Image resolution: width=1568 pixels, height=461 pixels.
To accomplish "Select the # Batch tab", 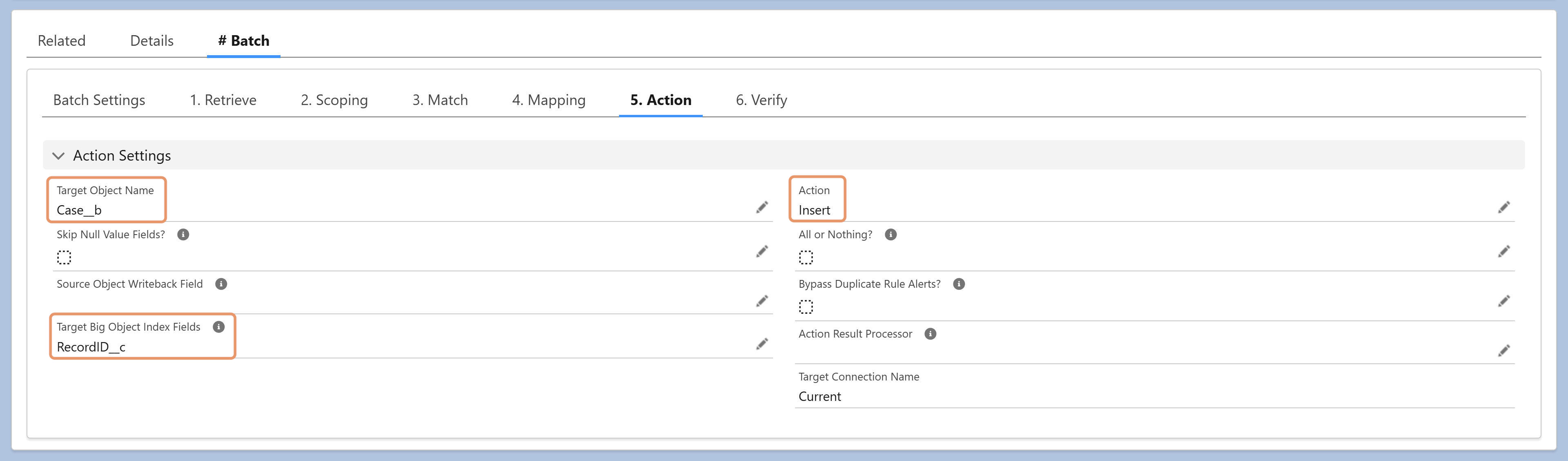I will pyautogui.click(x=243, y=41).
